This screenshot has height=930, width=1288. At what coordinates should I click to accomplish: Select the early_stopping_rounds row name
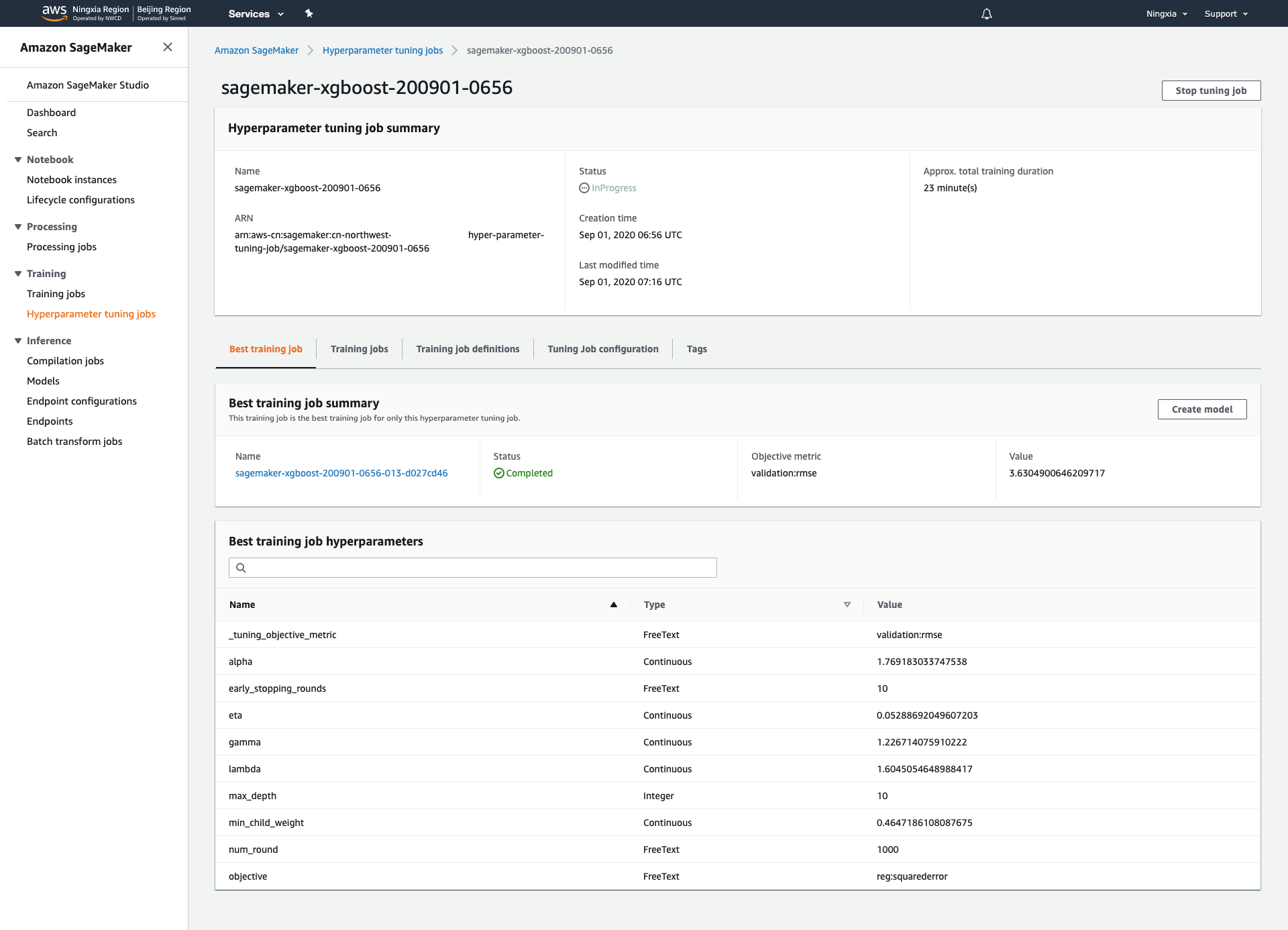[x=277, y=688]
